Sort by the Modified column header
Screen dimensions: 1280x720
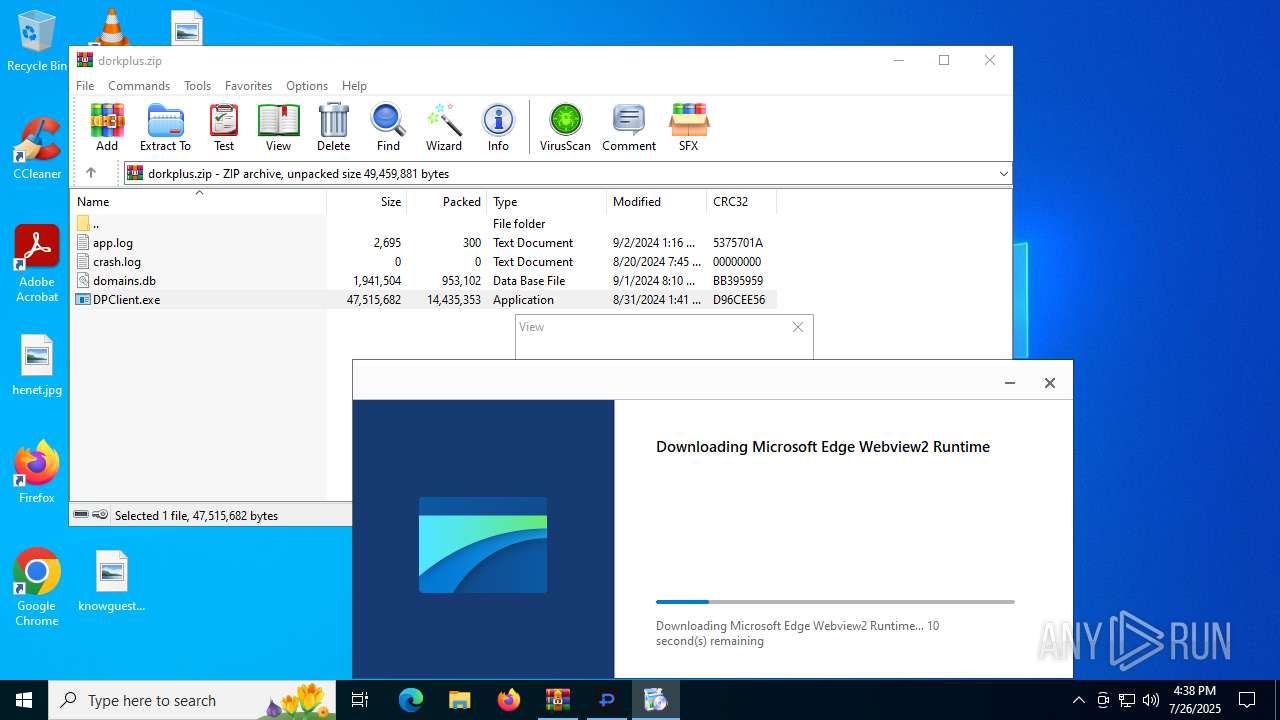click(x=657, y=202)
